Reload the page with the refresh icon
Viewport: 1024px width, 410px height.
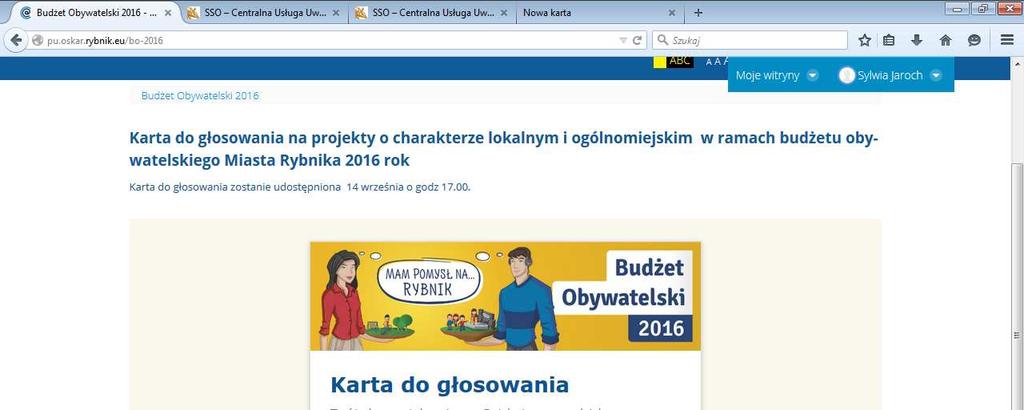click(637, 40)
